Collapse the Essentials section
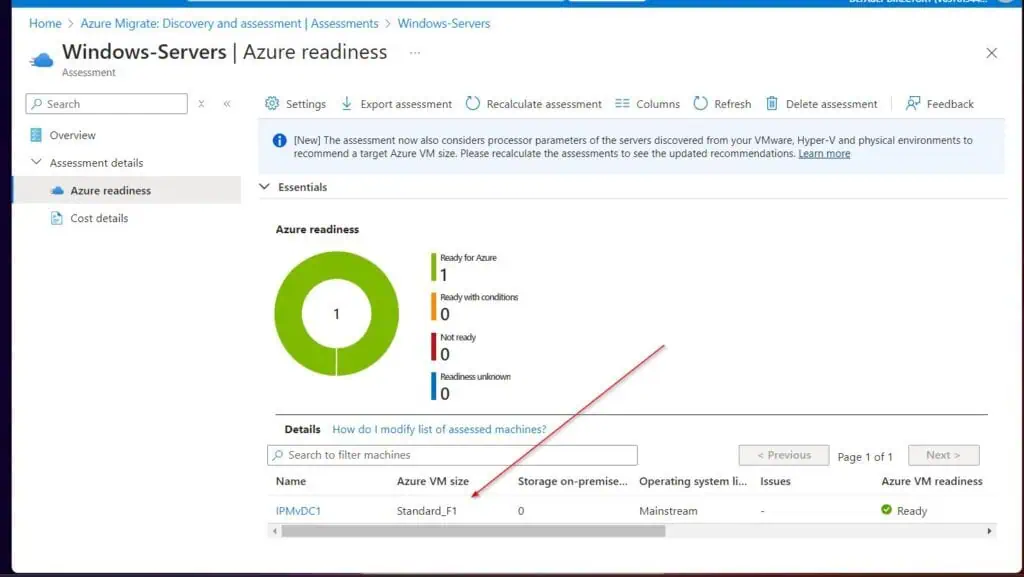 [264, 187]
